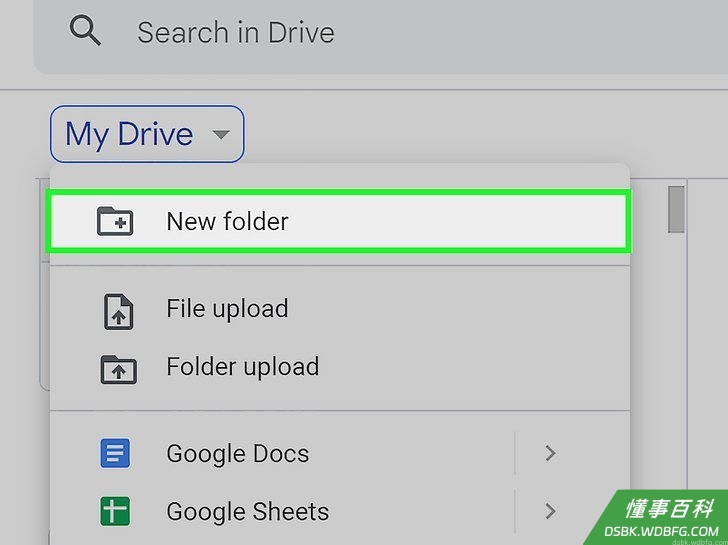Select File upload option
The image size is (728, 545).
coord(339,309)
